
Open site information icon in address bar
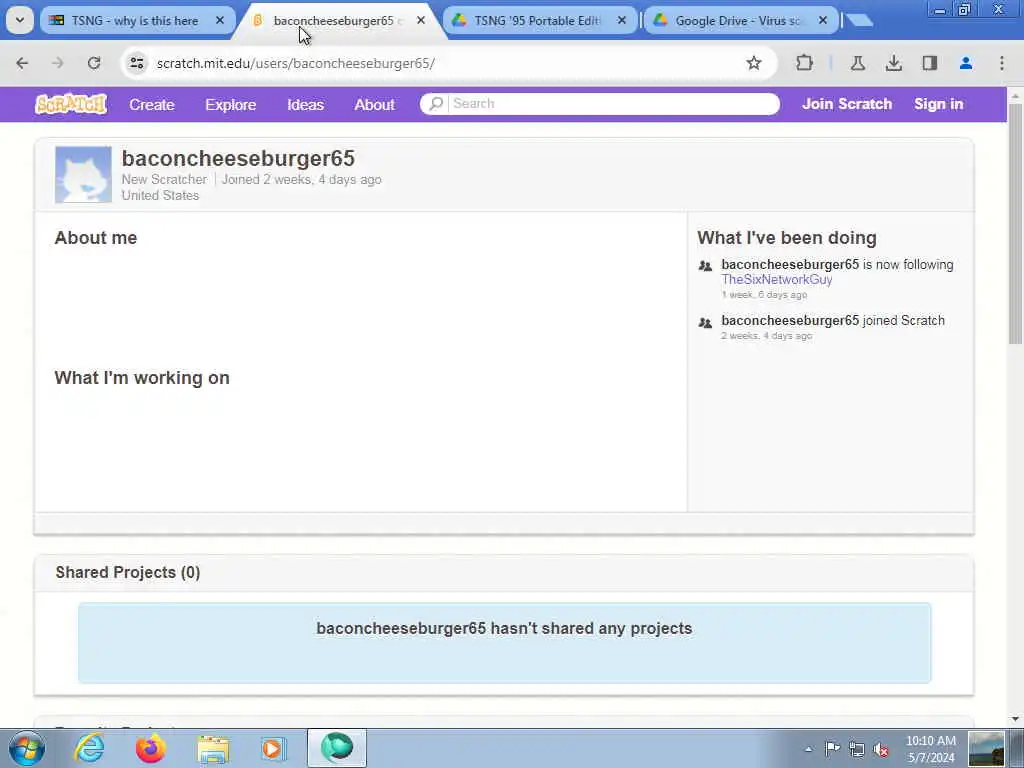[x=137, y=63]
